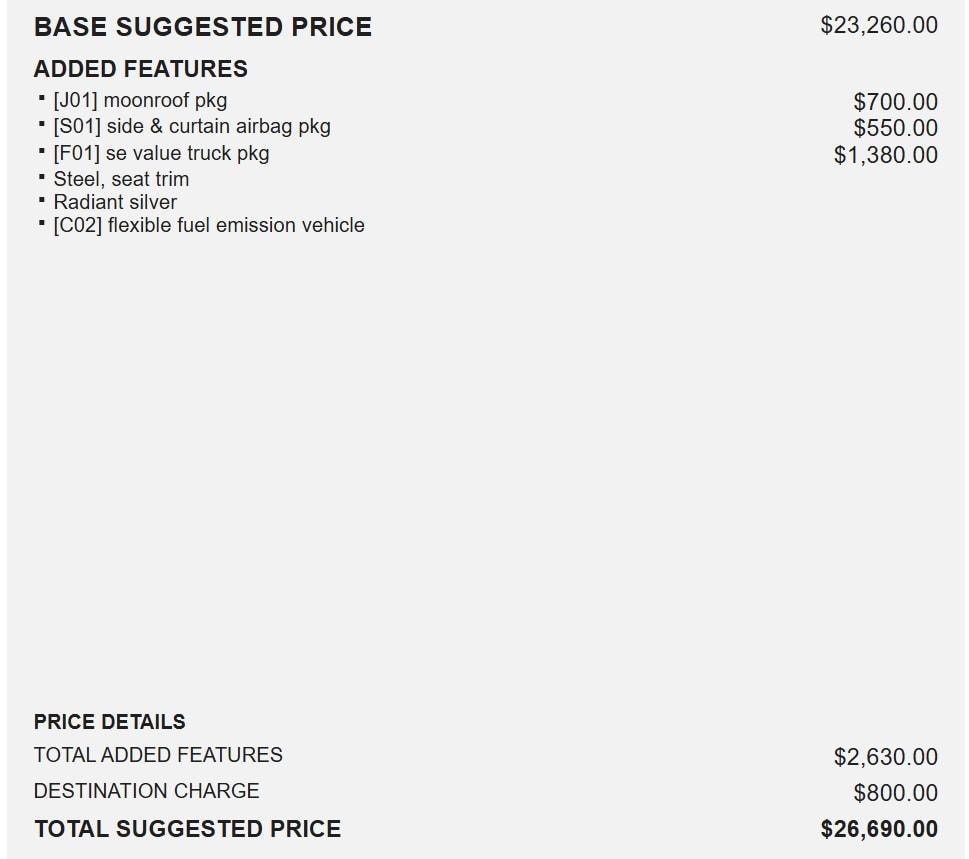Click the $1,380.00 truck package price

(x=886, y=155)
